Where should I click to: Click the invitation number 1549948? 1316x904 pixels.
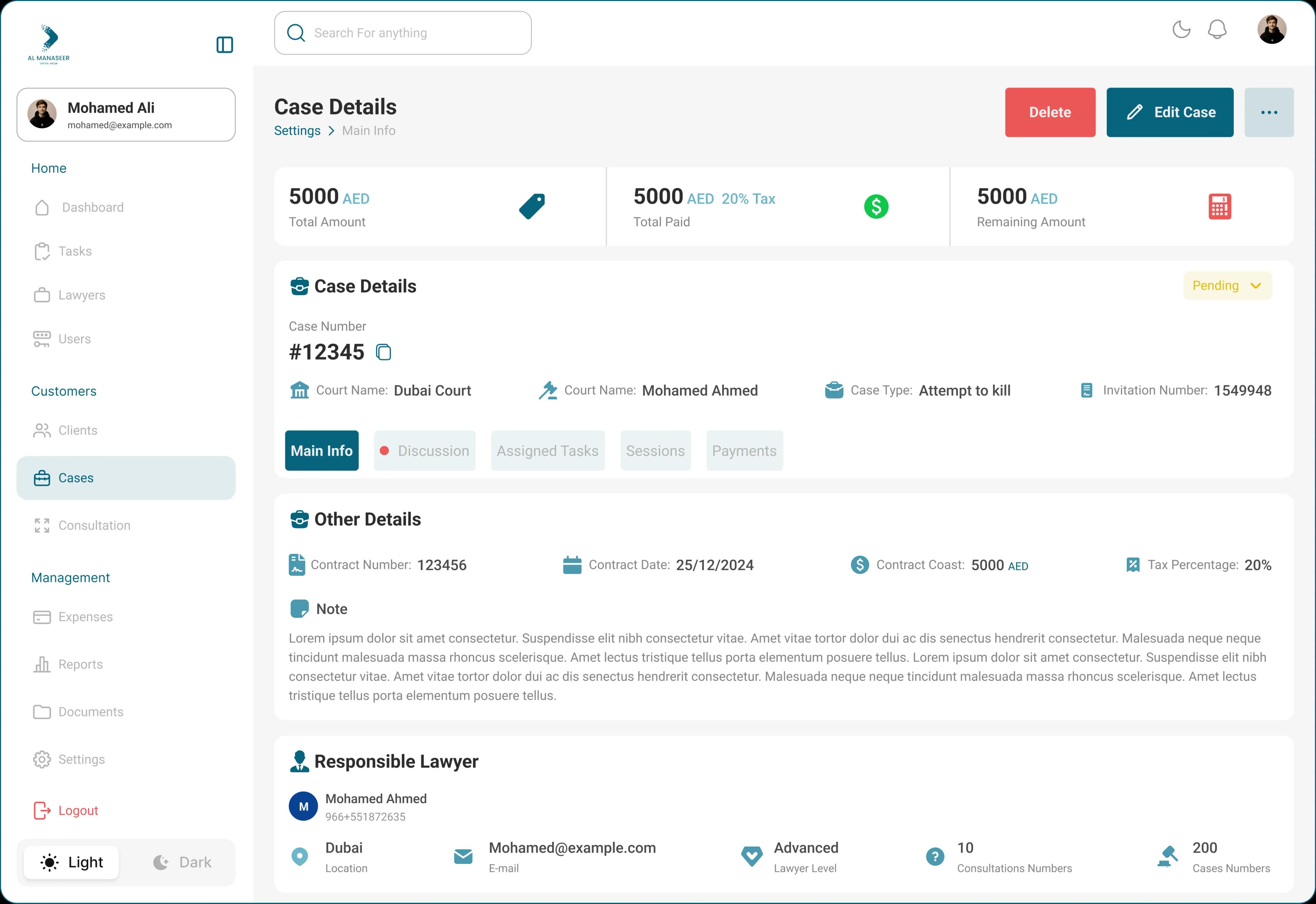[1242, 390]
